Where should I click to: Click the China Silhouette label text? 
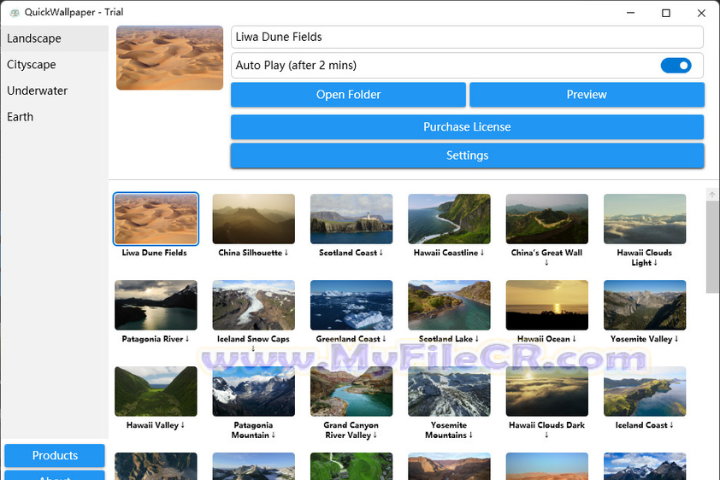(253, 253)
